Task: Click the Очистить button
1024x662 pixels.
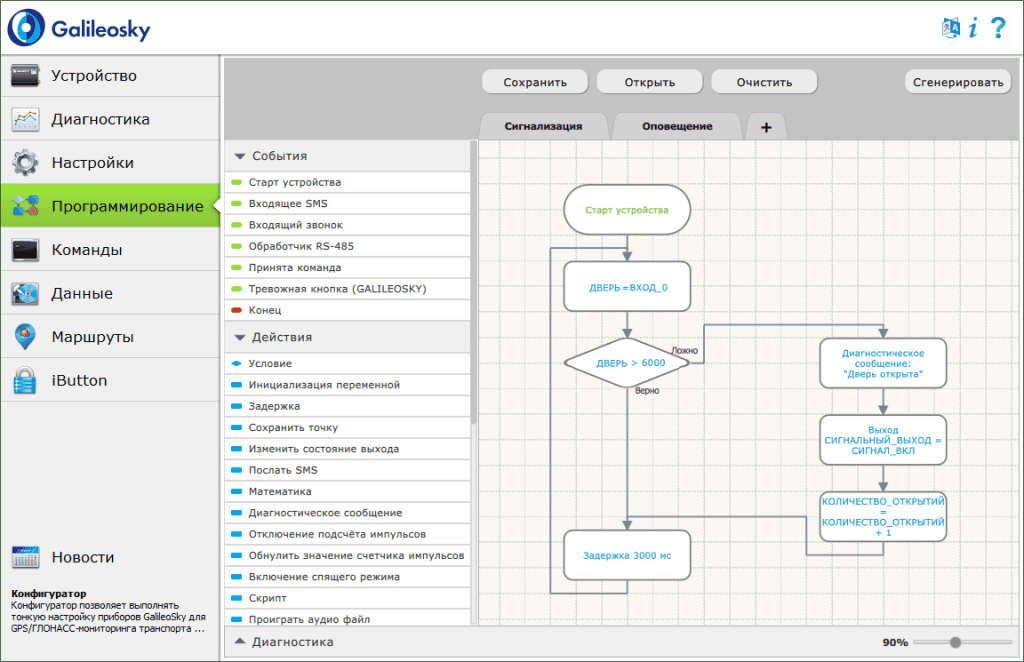Action: coord(764,82)
